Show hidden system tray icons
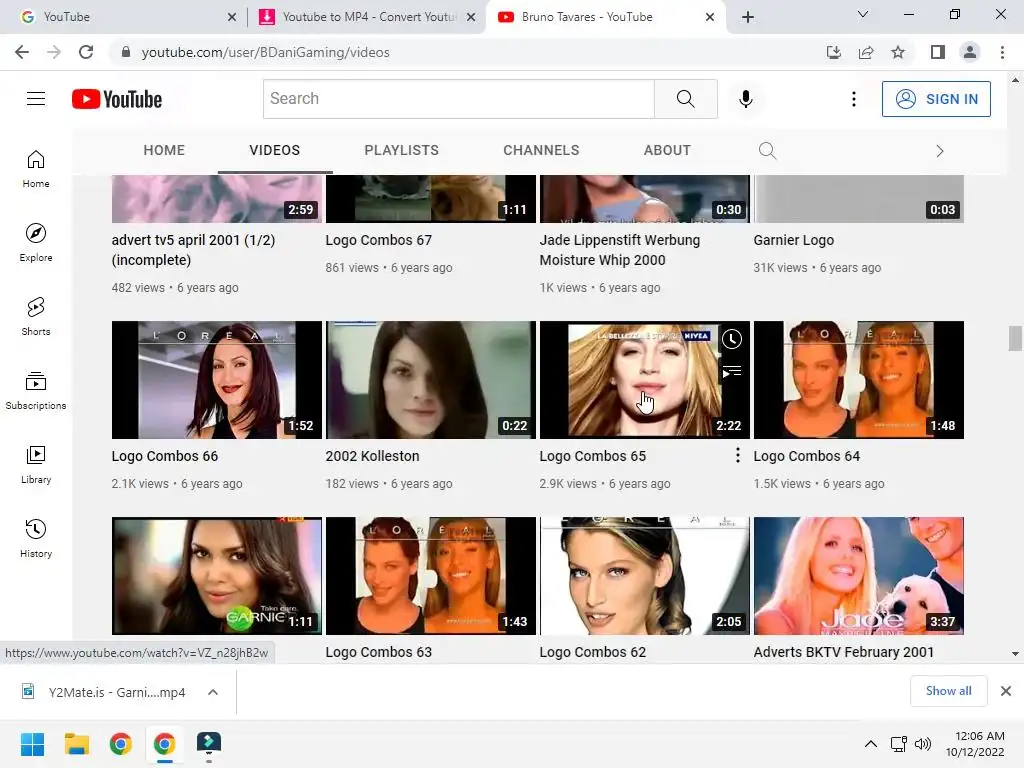 click(x=871, y=744)
